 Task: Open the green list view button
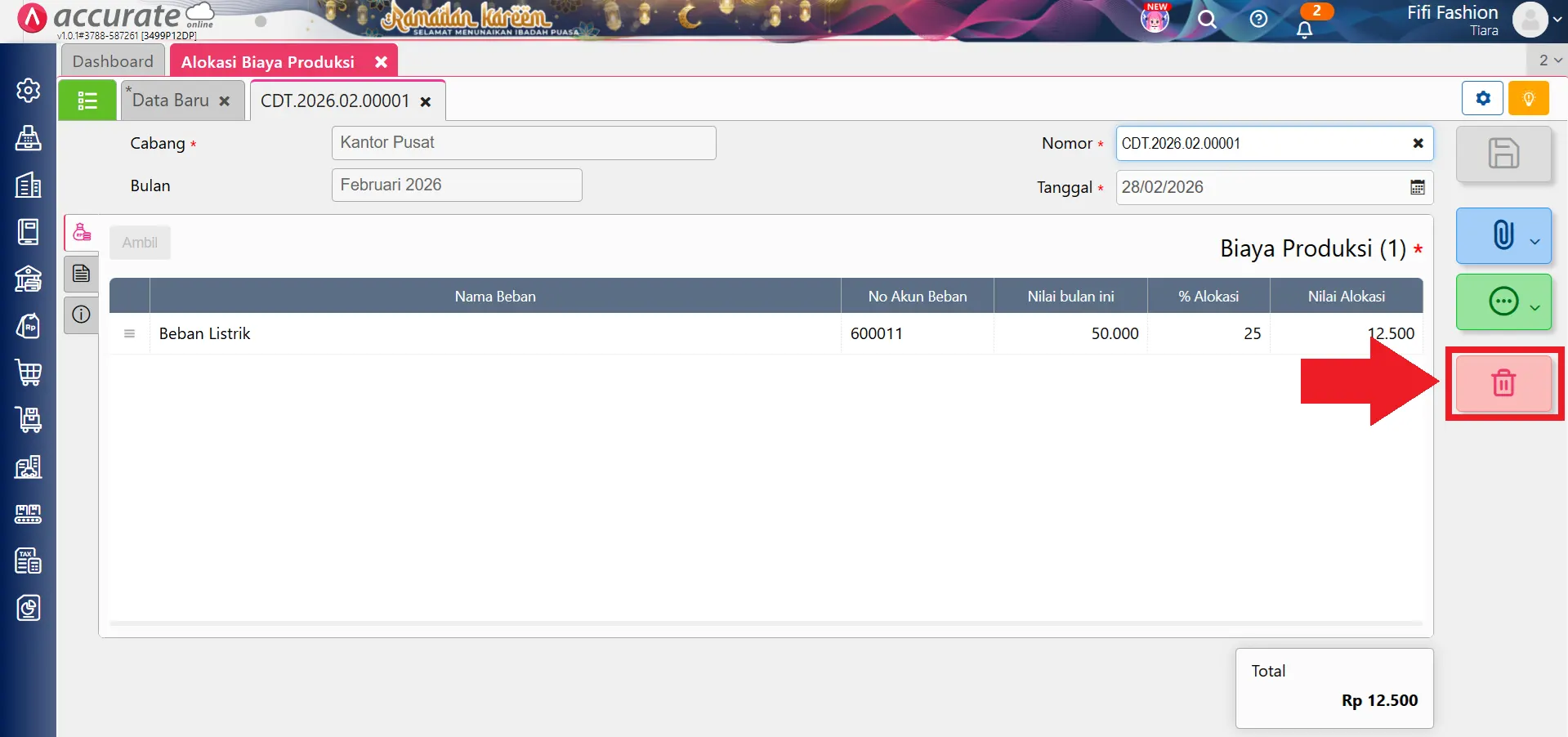pyautogui.click(x=87, y=100)
